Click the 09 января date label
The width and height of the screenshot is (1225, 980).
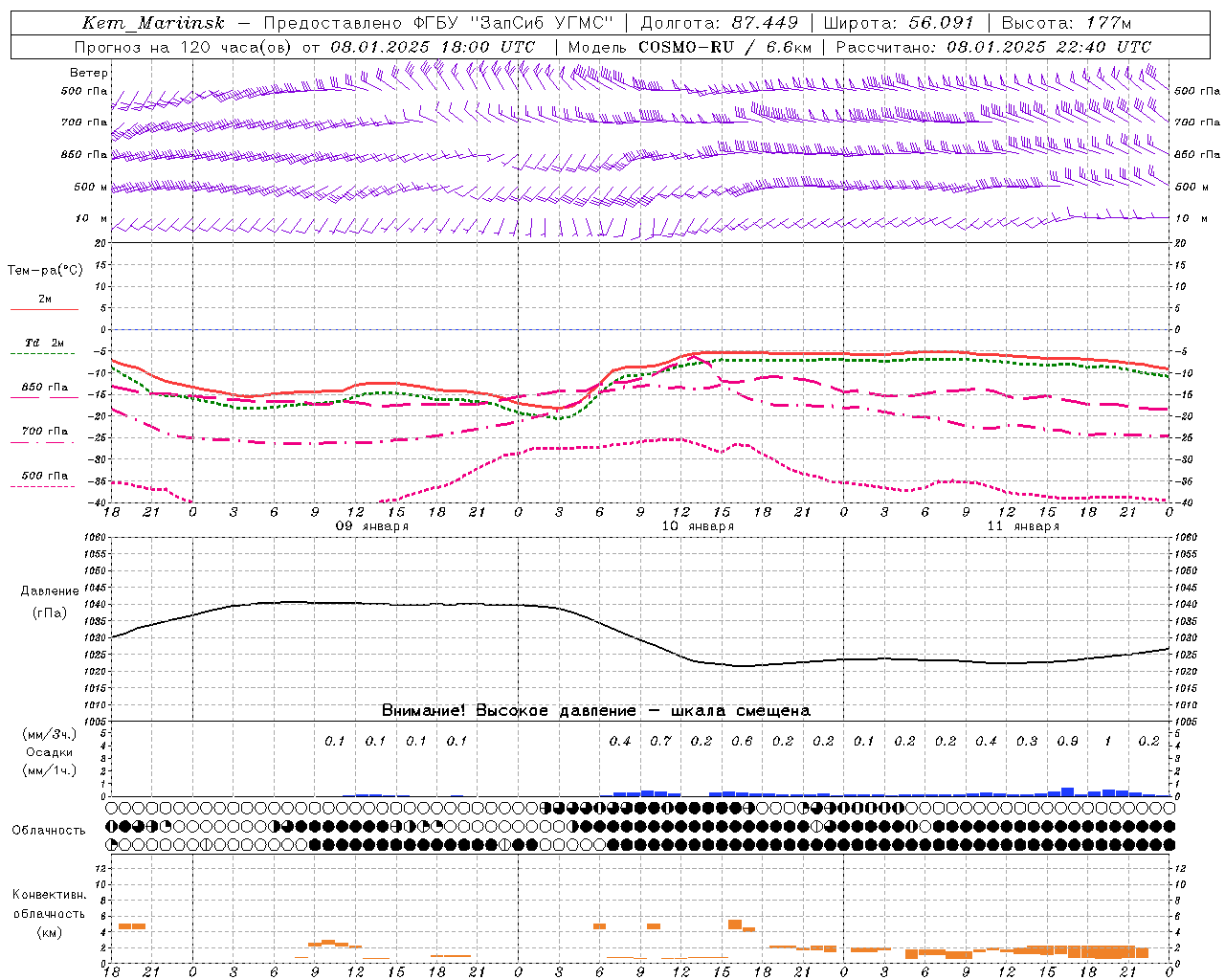tap(371, 526)
